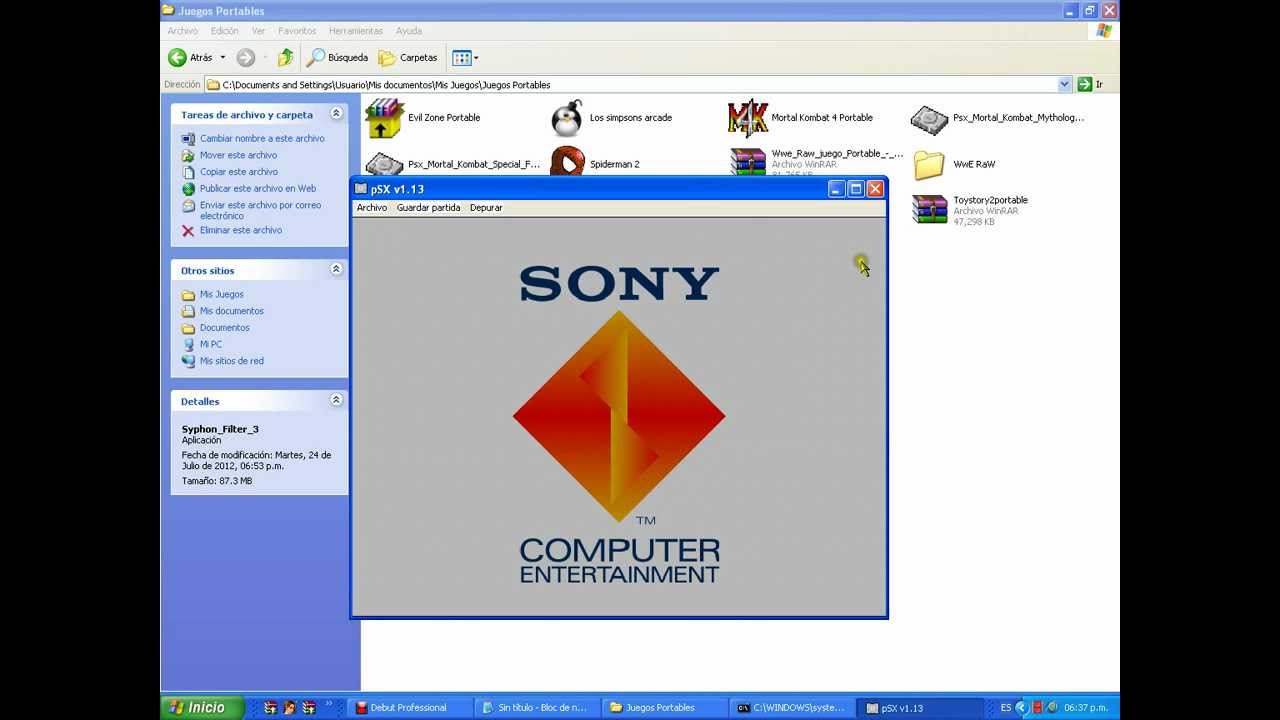The image size is (1280, 720).
Task: Click Cambiar nombre a este archivo
Action: (x=262, y=138)
